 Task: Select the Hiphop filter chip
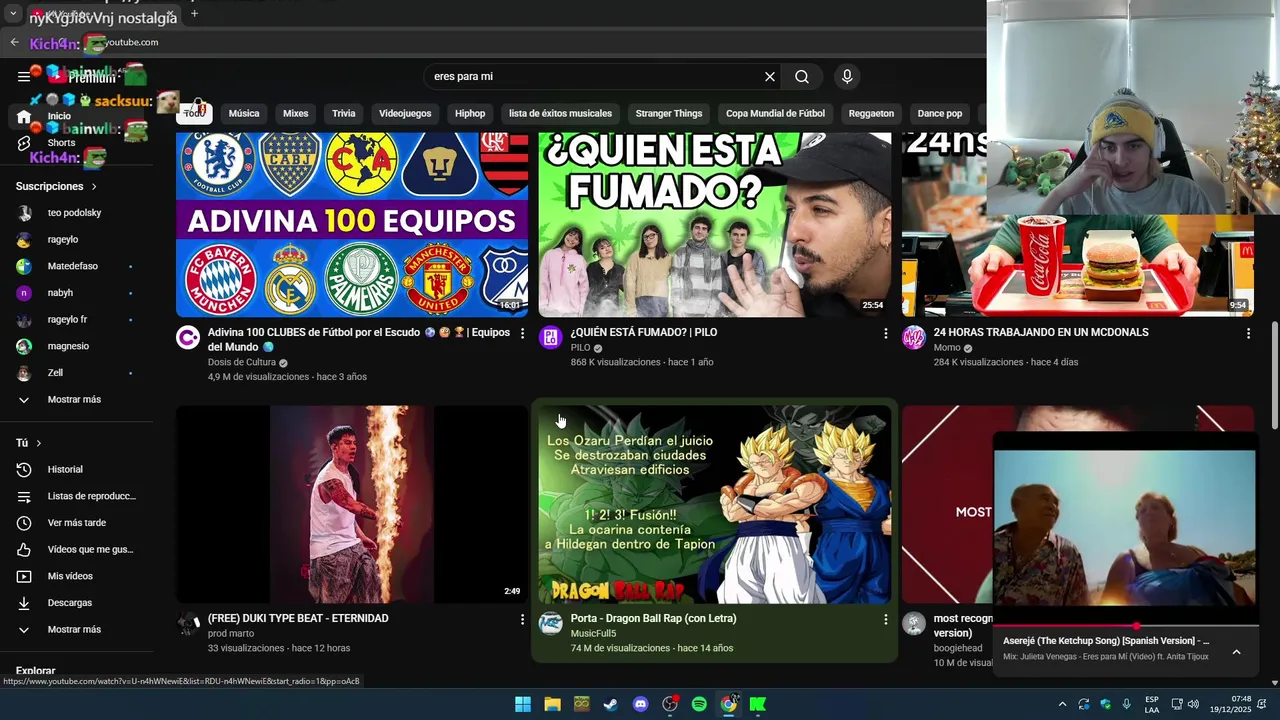(x=470, y=114)
